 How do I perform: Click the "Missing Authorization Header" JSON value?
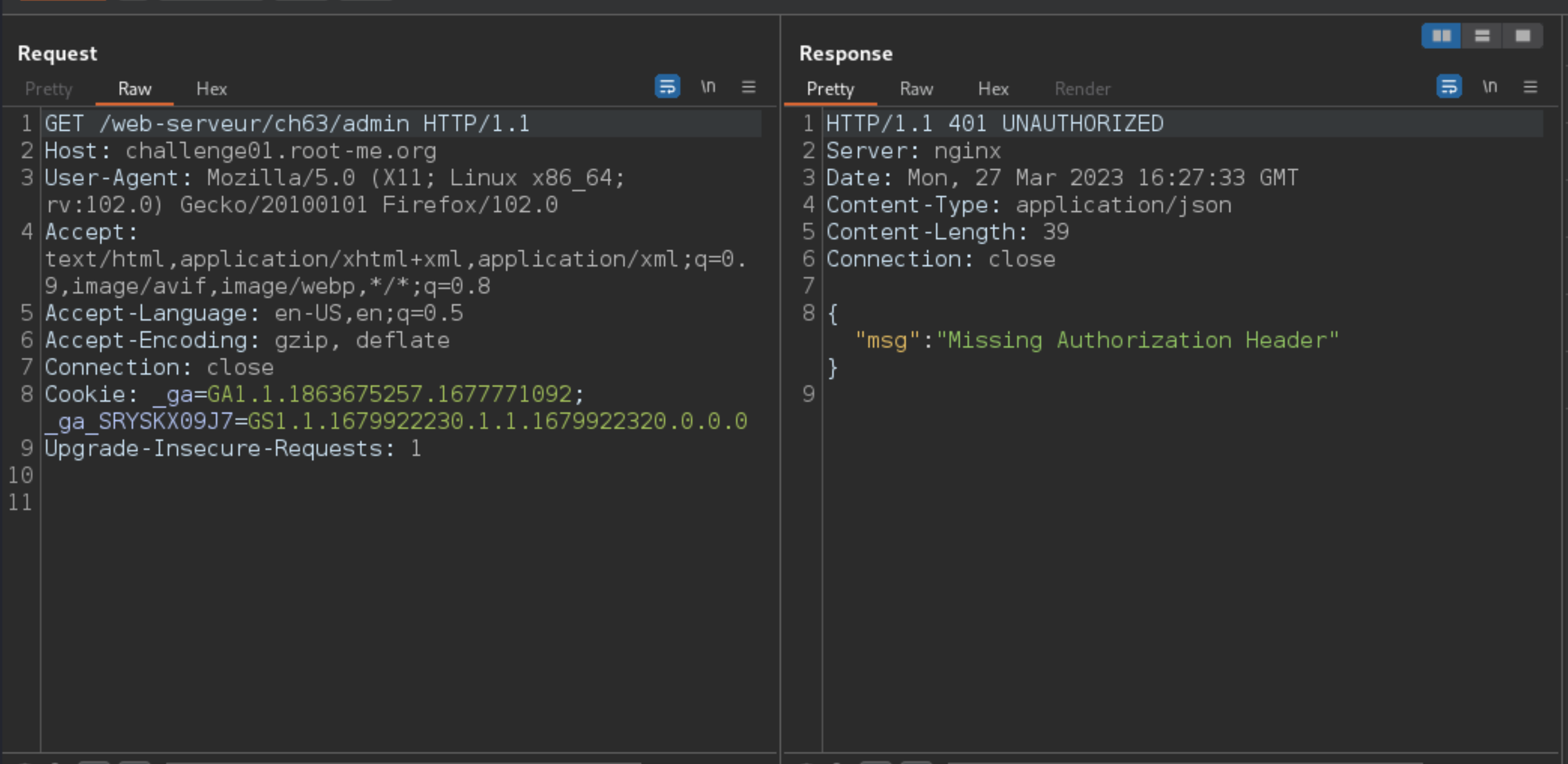1137,340
